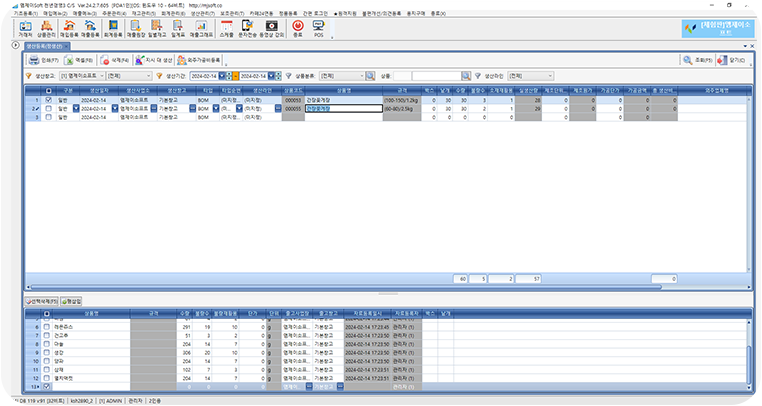
Task: Click the 선택삭제(F5) button
Action: click(42, 301)
